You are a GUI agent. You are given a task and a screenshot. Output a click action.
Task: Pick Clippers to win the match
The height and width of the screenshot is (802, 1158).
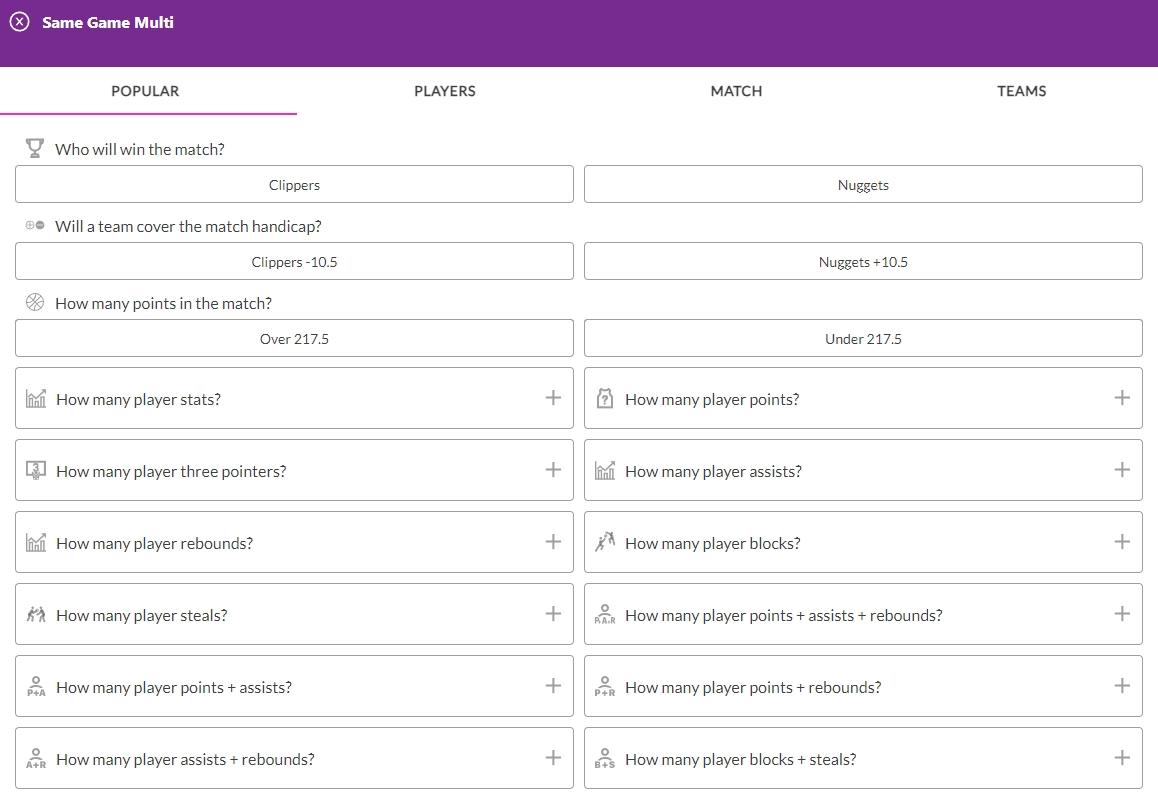click(294, 185)
